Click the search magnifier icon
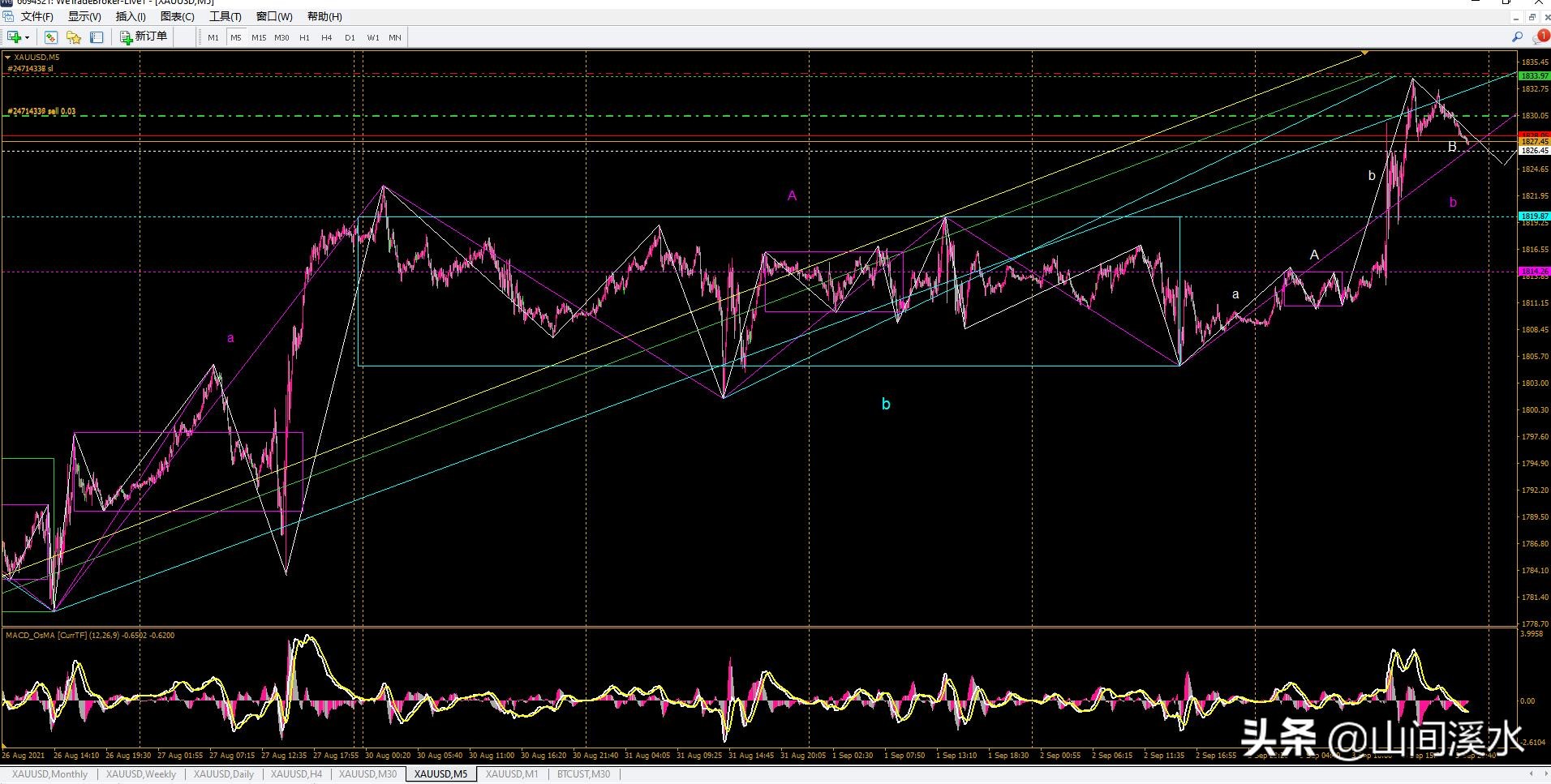The width and height of the screenshot is (1551, 784). point(1517,37)
